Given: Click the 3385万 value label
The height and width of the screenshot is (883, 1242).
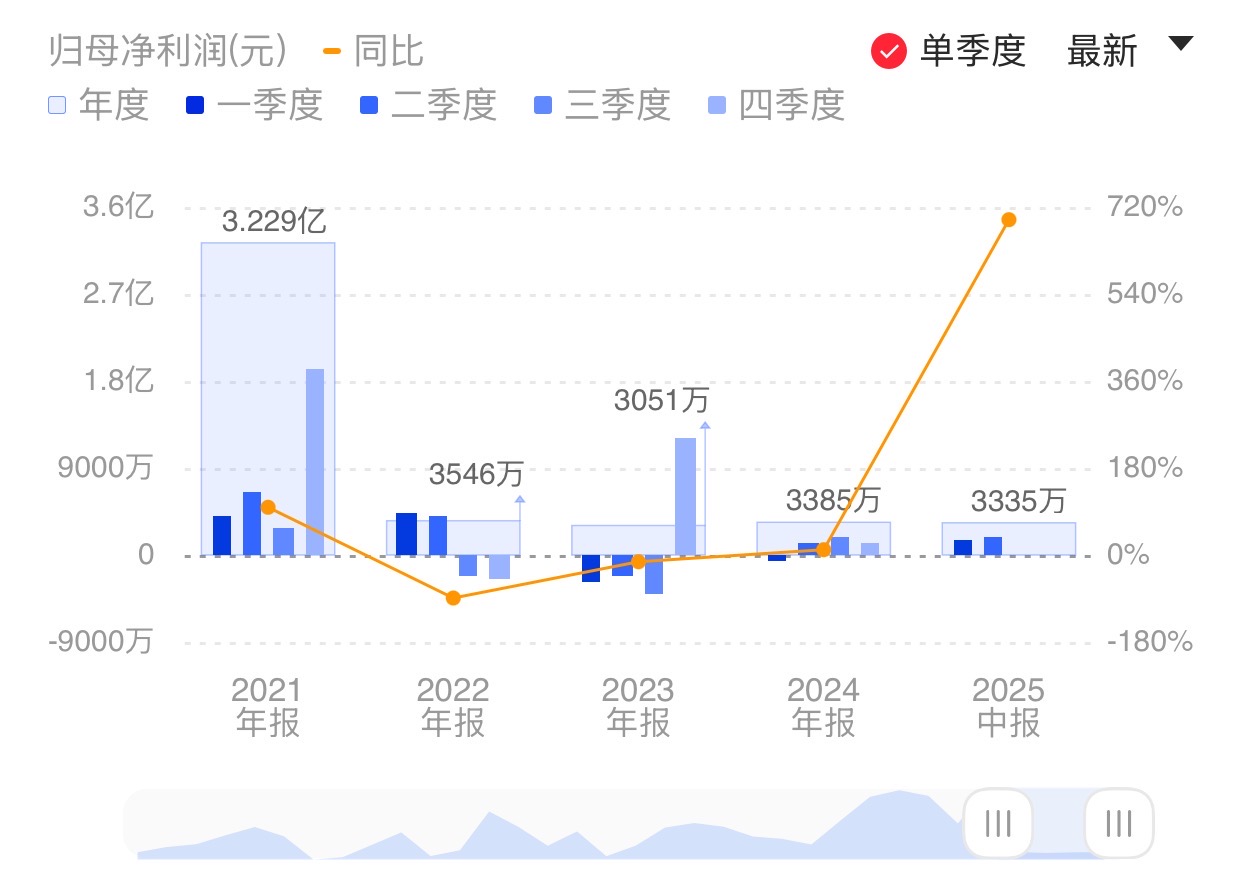Looking at the screenshot, I should [833, 499].
